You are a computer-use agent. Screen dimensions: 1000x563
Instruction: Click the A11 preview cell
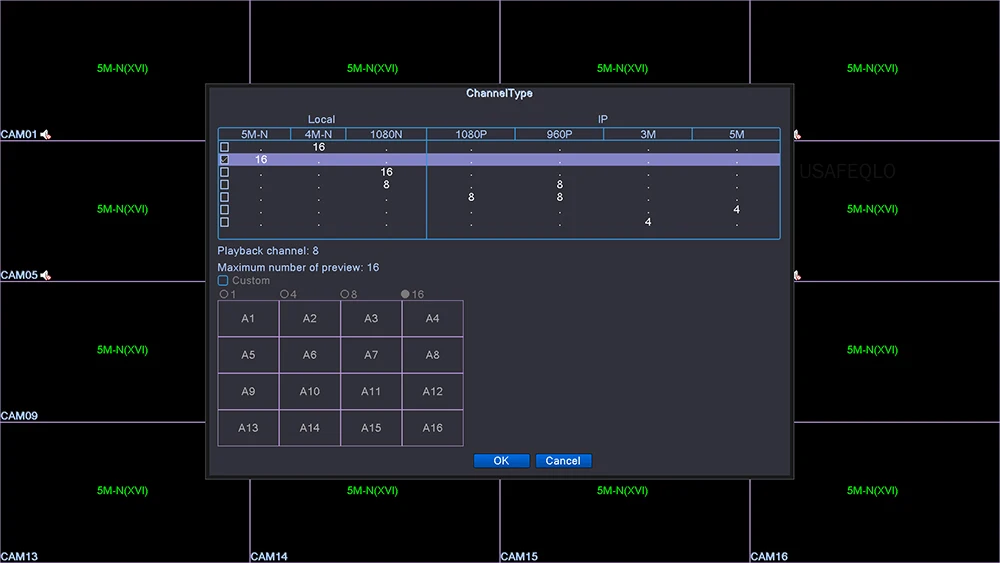[x=371, y=391]
